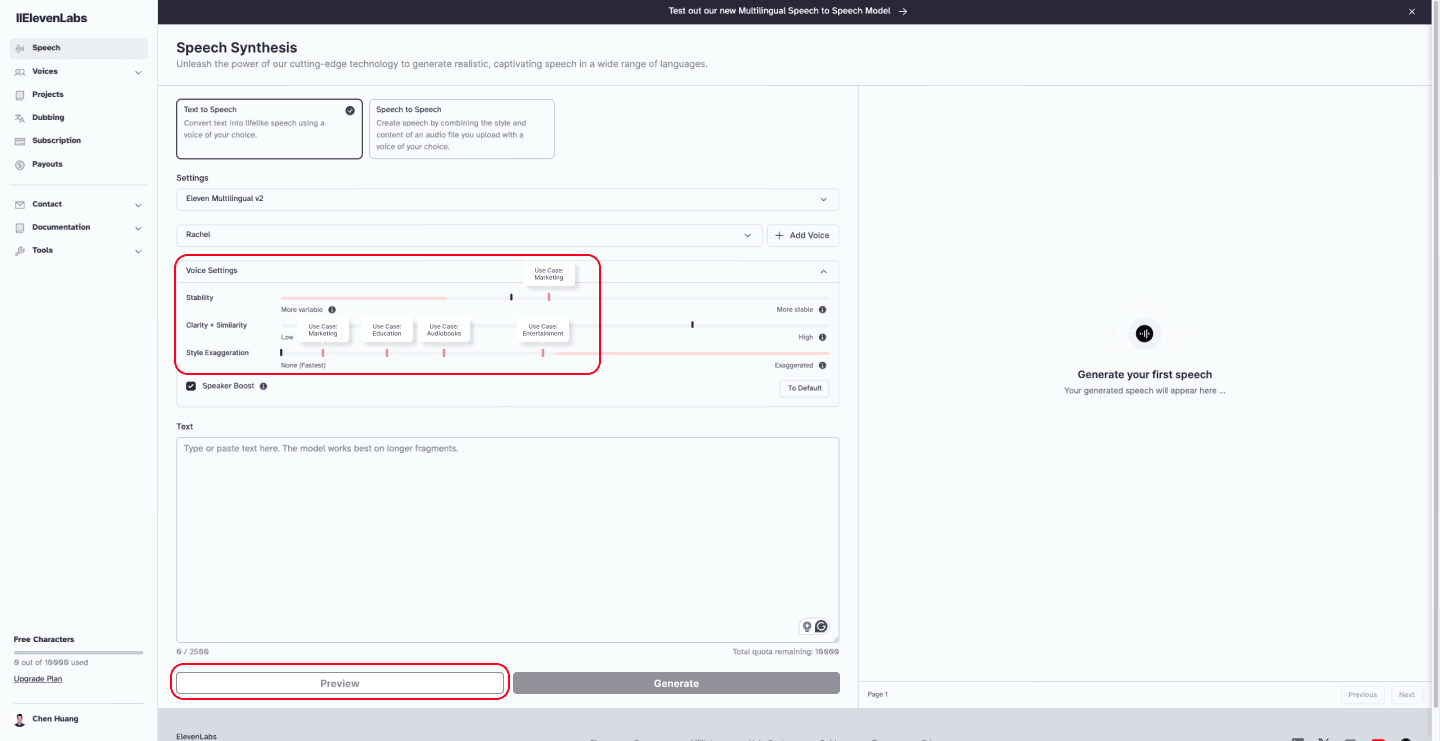The width and height of the screenshot is (1440, 741).
Task: Expand the Tools sidebar submenu
Action: point(138,251)
